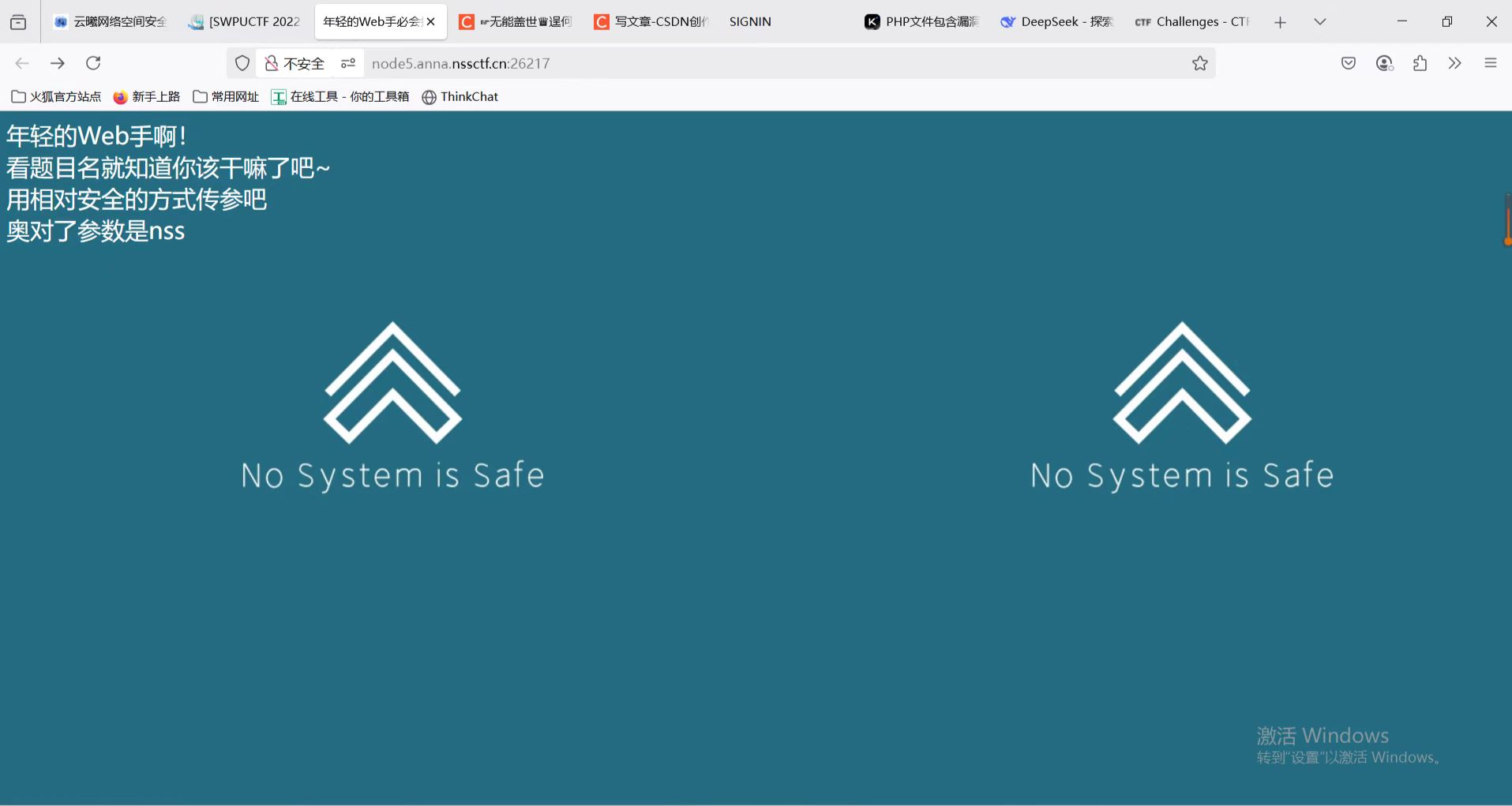Switch to the PHP文件包含漏洞 tab
Image resolution: width=1512 pixels, height=806 pixels.
922,22
